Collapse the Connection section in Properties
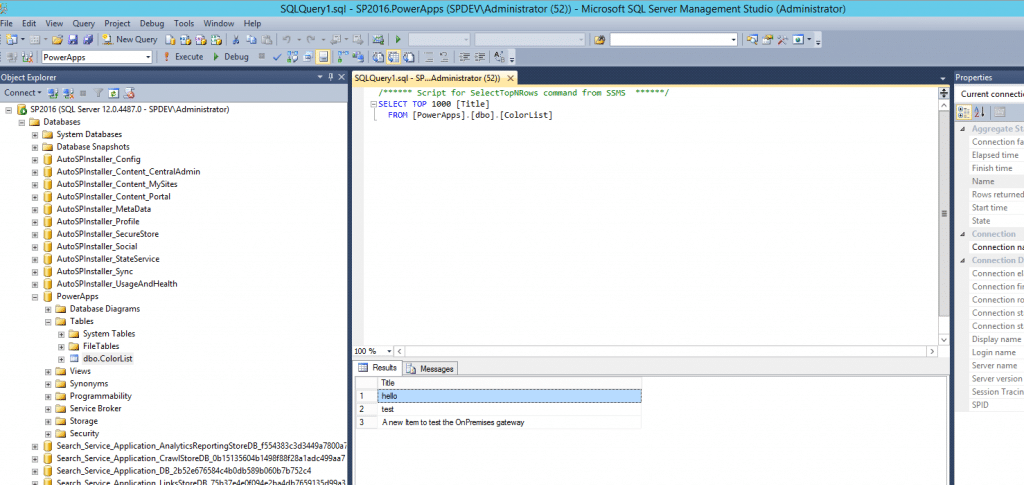Image resolution: width=1024 pixels, height=485 pixels. [963, 234]
